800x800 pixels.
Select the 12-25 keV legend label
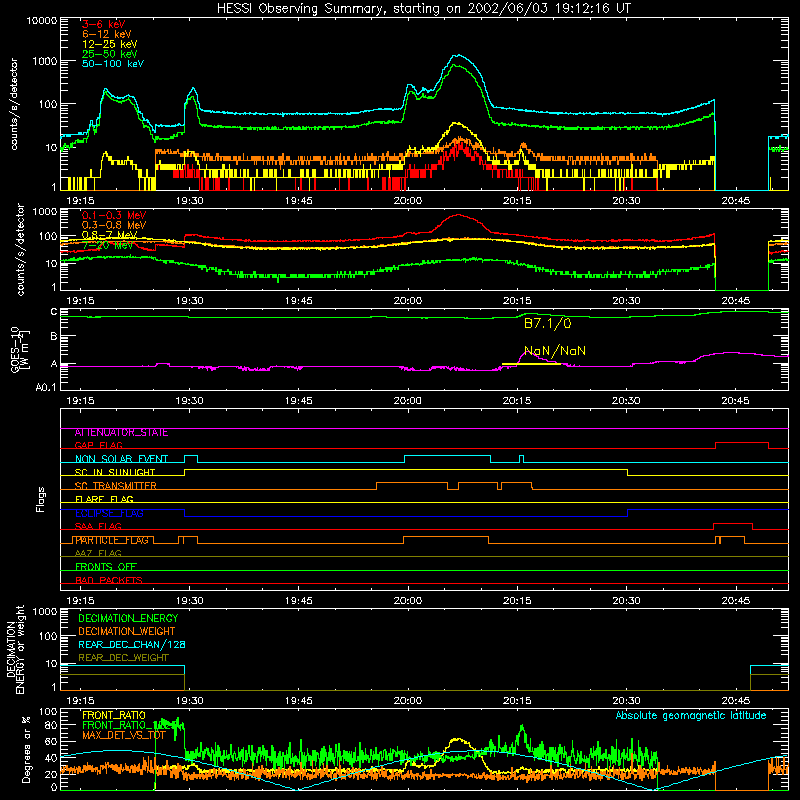click(x=110, y=44)
